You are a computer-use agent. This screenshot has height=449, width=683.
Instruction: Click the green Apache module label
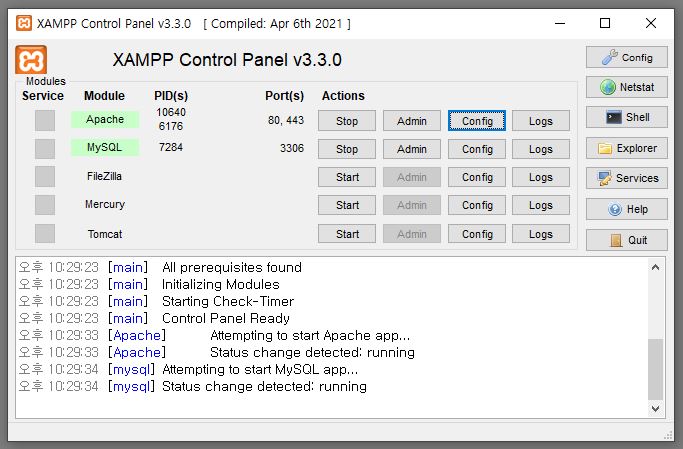105,119
